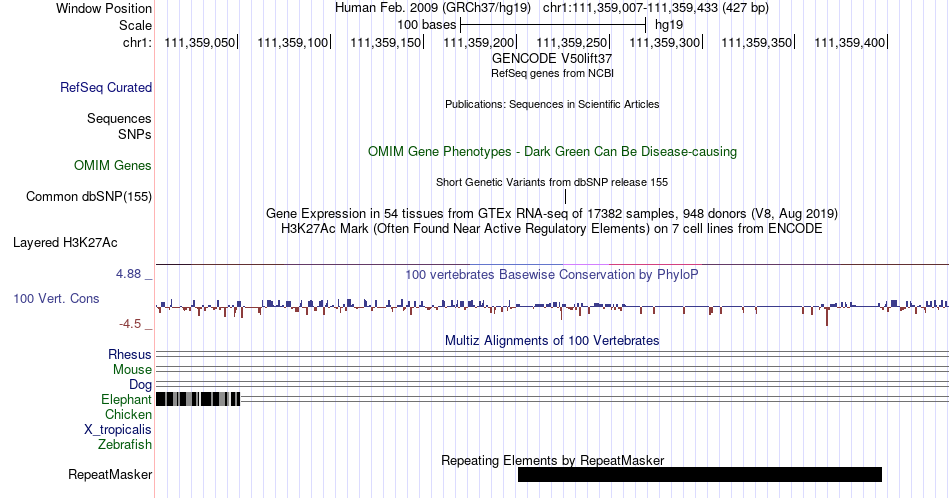Click the GENCODE V50lift37 track title

[552, 59]
